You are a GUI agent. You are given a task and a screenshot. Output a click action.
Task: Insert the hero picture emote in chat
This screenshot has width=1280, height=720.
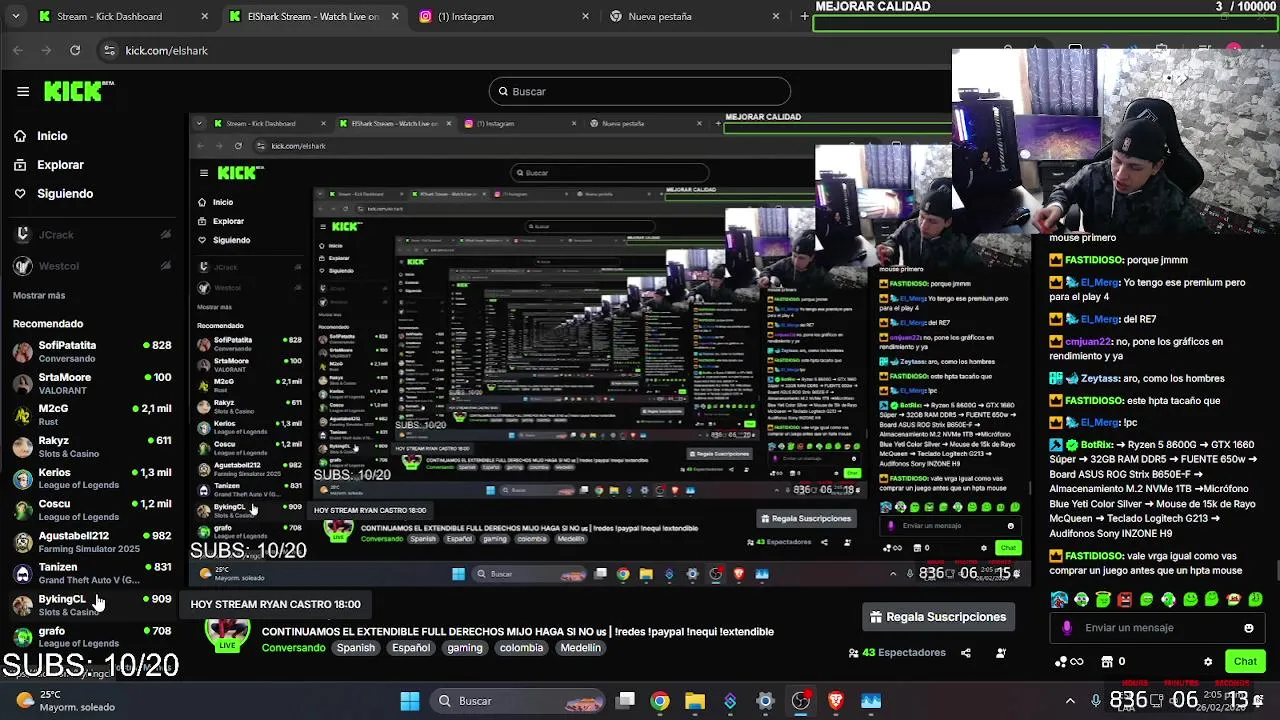(1059, 600)
